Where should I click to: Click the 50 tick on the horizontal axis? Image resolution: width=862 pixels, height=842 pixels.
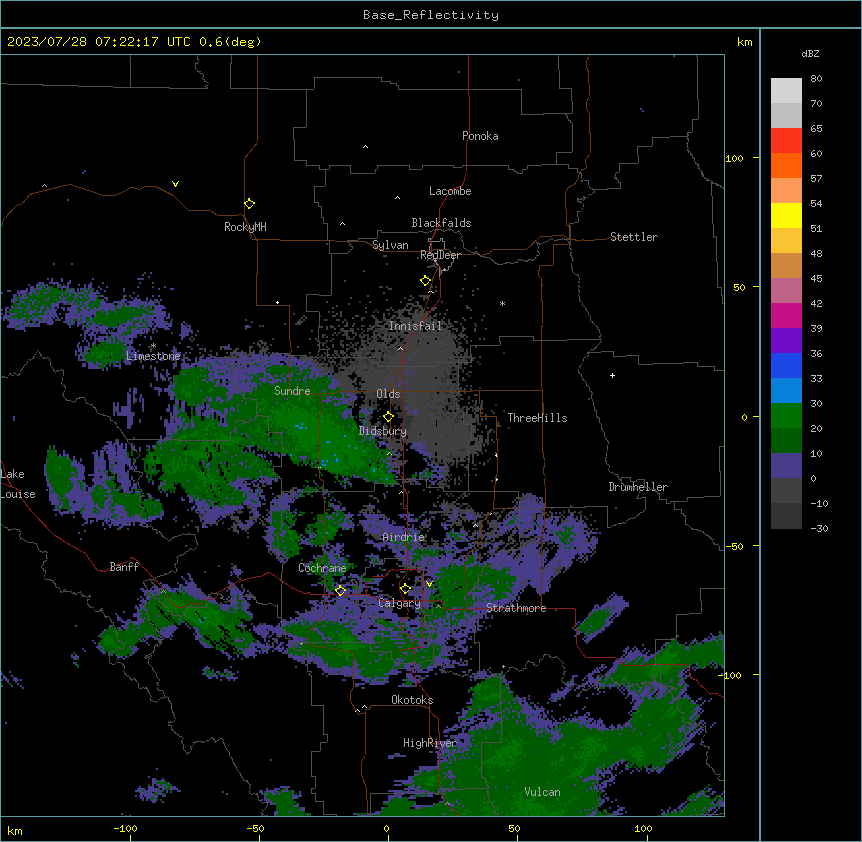tap(514, 828)
